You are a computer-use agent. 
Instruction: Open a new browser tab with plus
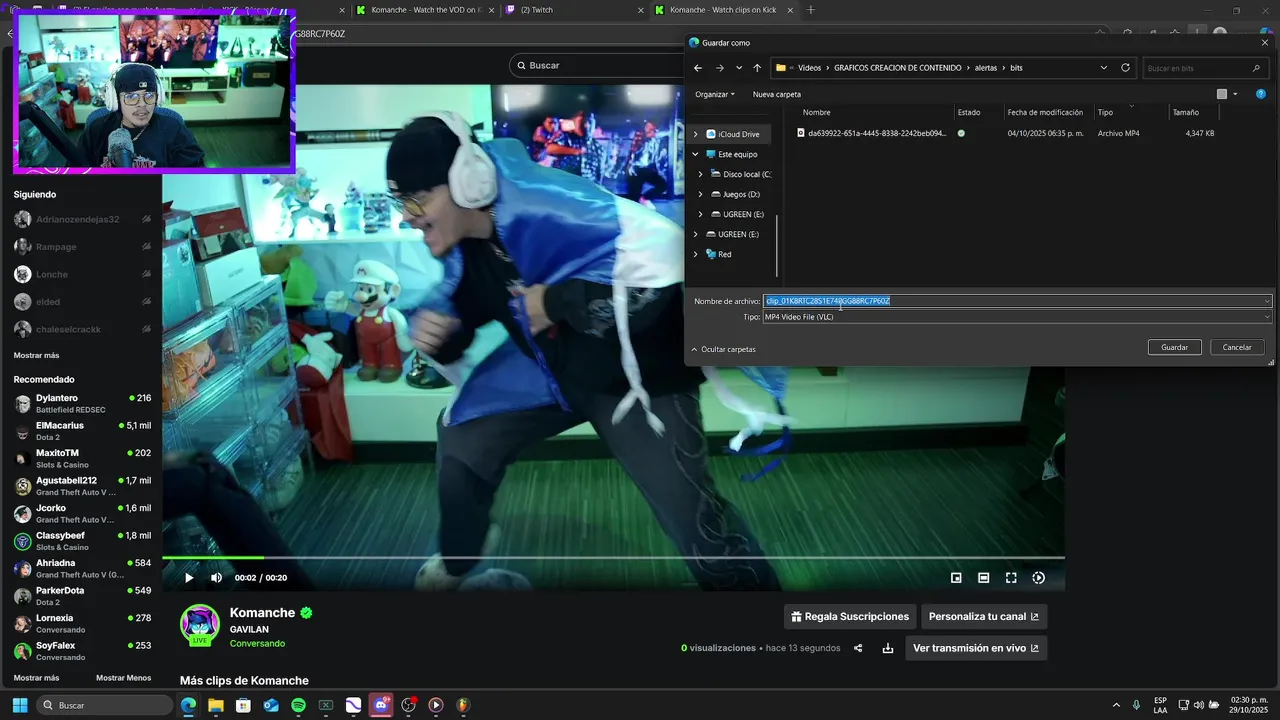[x=811, y=10]
